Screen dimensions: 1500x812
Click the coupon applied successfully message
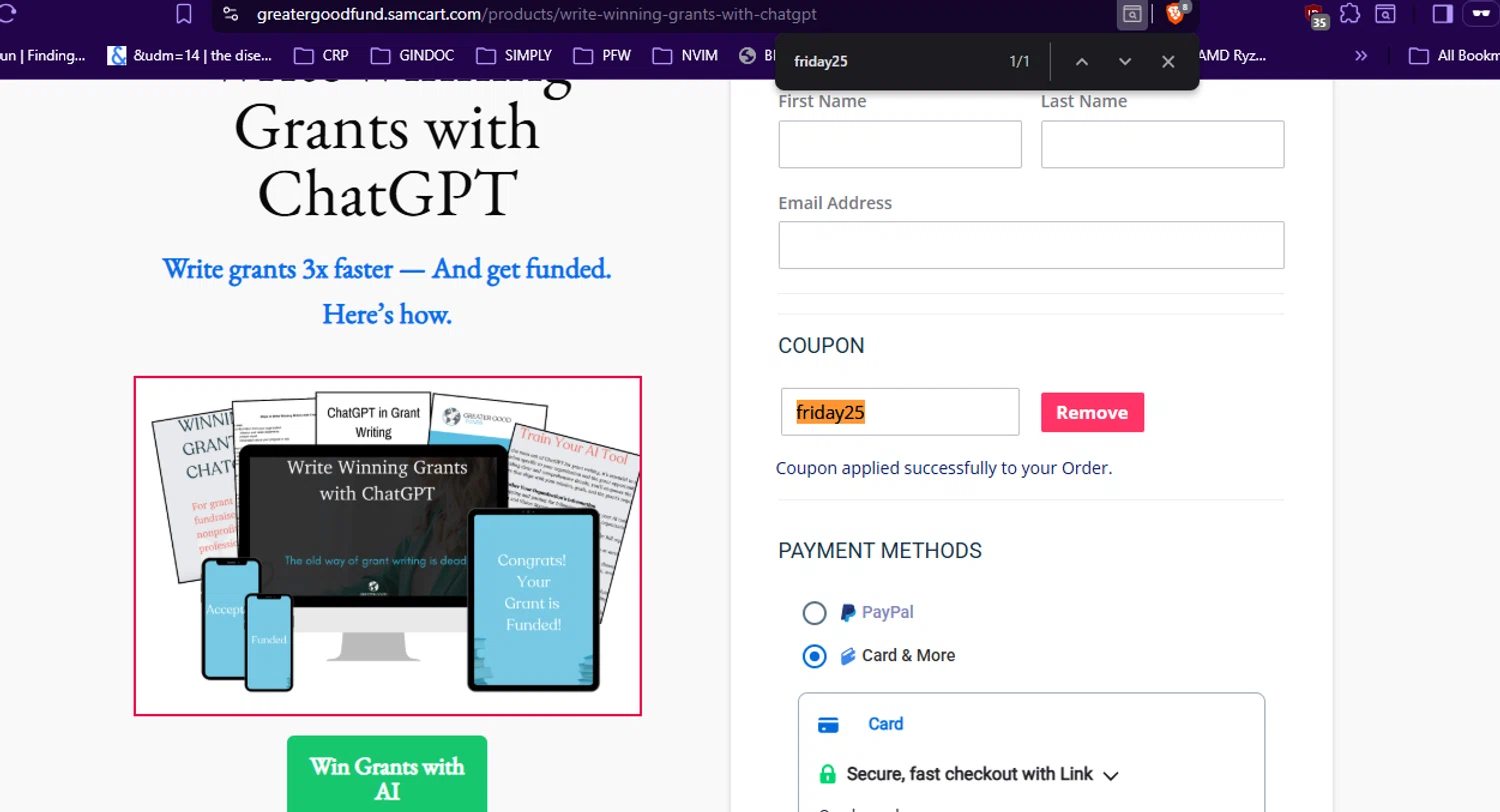(944, 468)
